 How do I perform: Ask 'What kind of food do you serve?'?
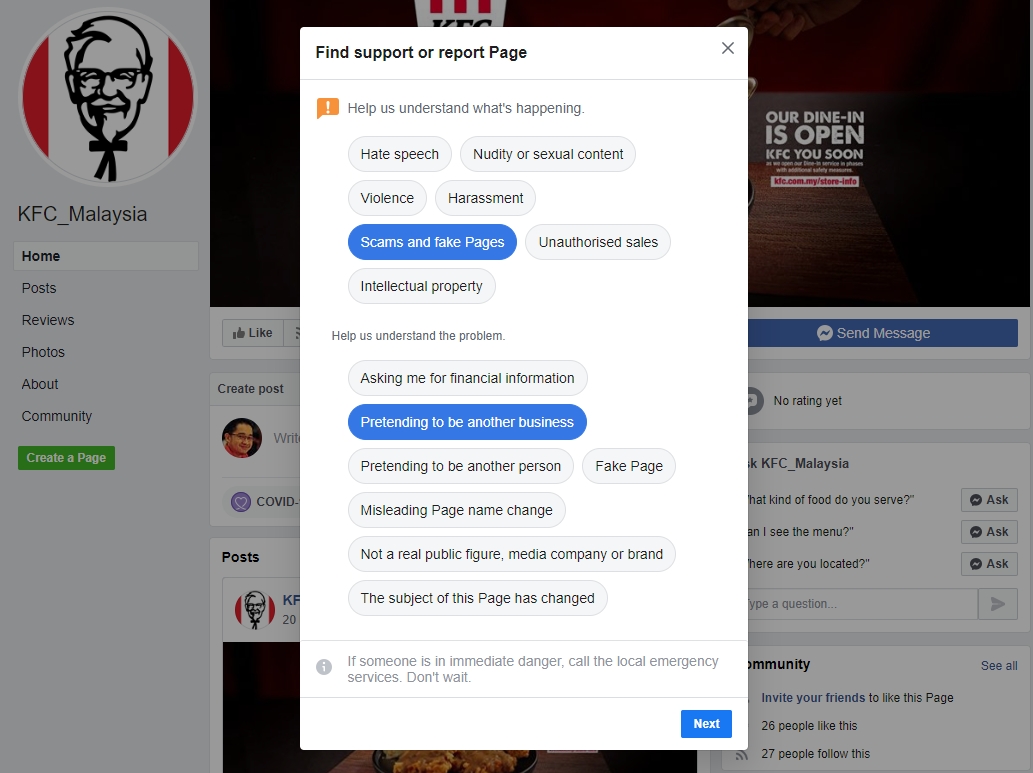989,500
